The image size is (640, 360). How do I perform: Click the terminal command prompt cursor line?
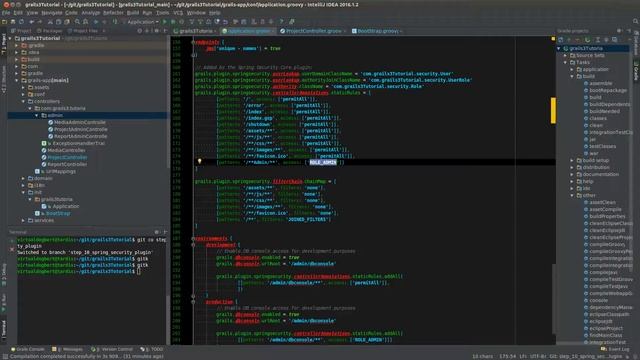[79, 271]
